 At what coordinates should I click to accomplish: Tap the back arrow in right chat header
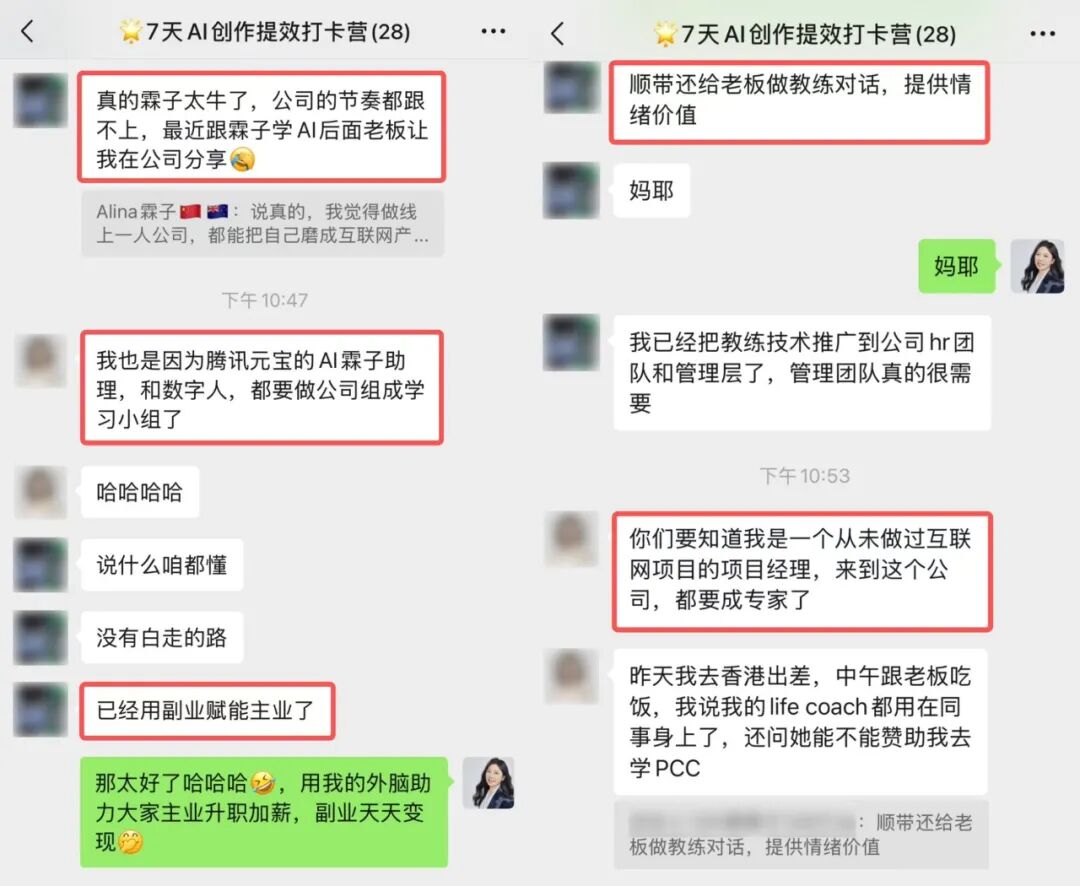(558, 33)
